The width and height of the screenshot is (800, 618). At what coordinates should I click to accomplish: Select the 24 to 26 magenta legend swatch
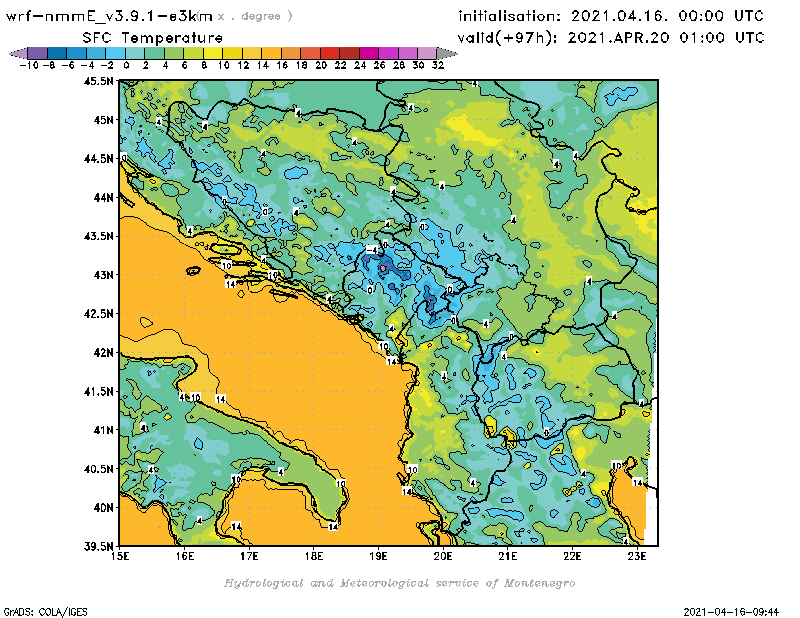click(368, 53)
